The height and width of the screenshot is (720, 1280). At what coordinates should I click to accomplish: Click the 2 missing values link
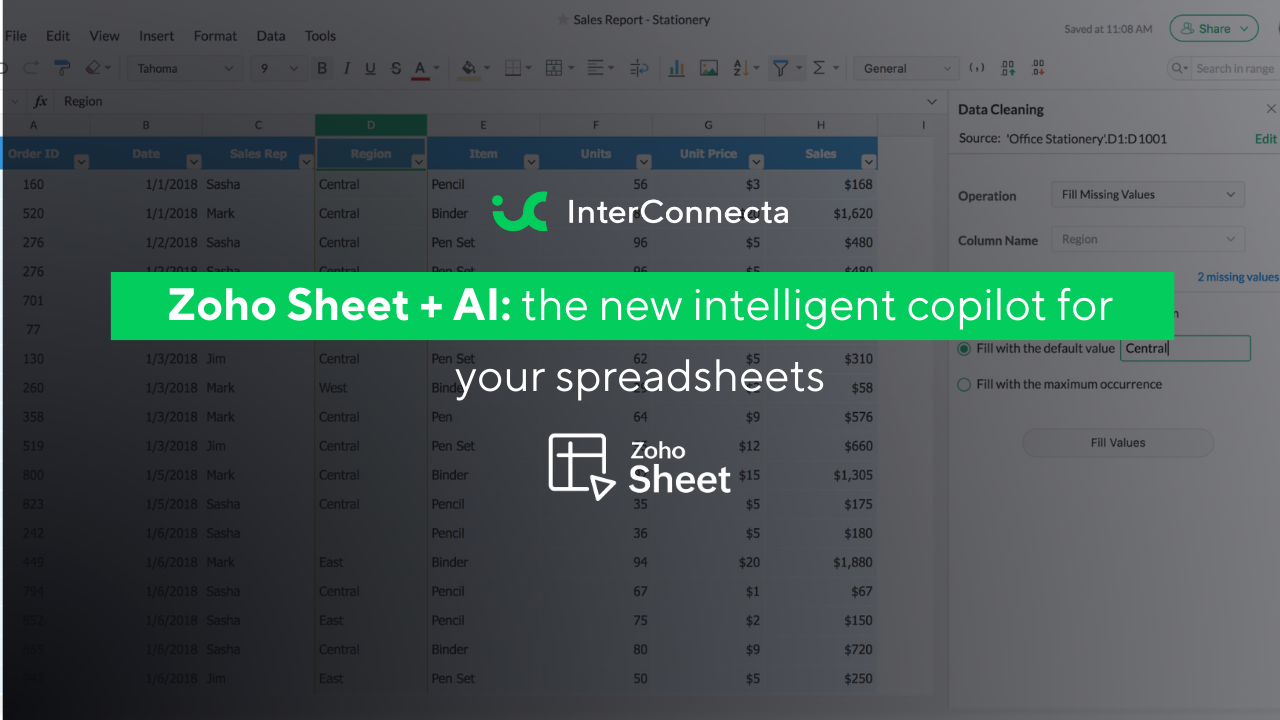[x=1238, y=277]
